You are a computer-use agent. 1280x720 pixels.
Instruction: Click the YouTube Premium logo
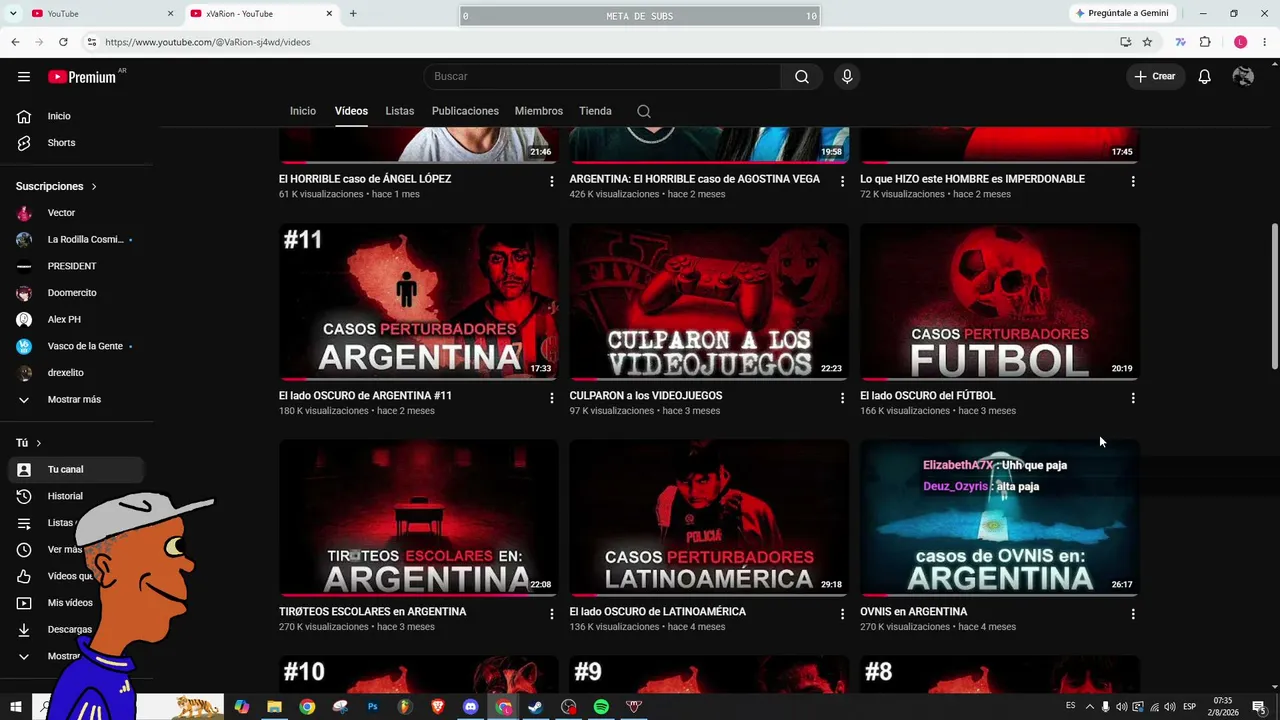(82, 77)
